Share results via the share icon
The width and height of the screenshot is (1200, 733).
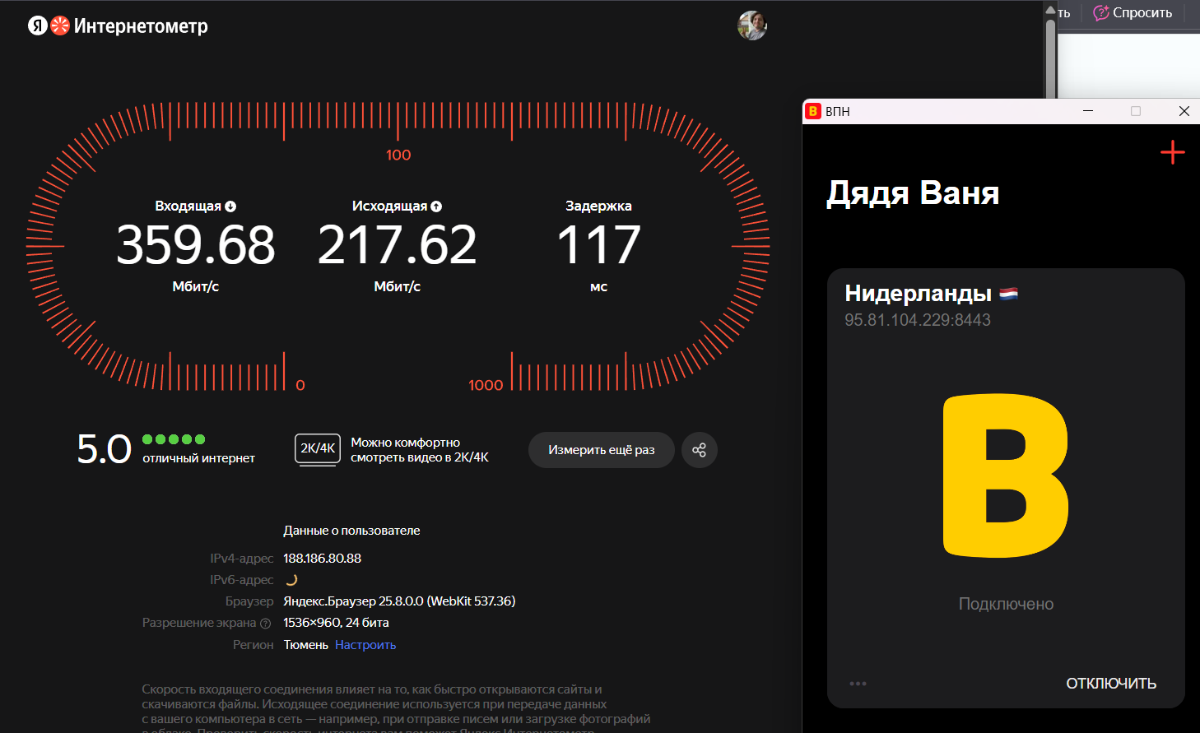click(700, 450)
